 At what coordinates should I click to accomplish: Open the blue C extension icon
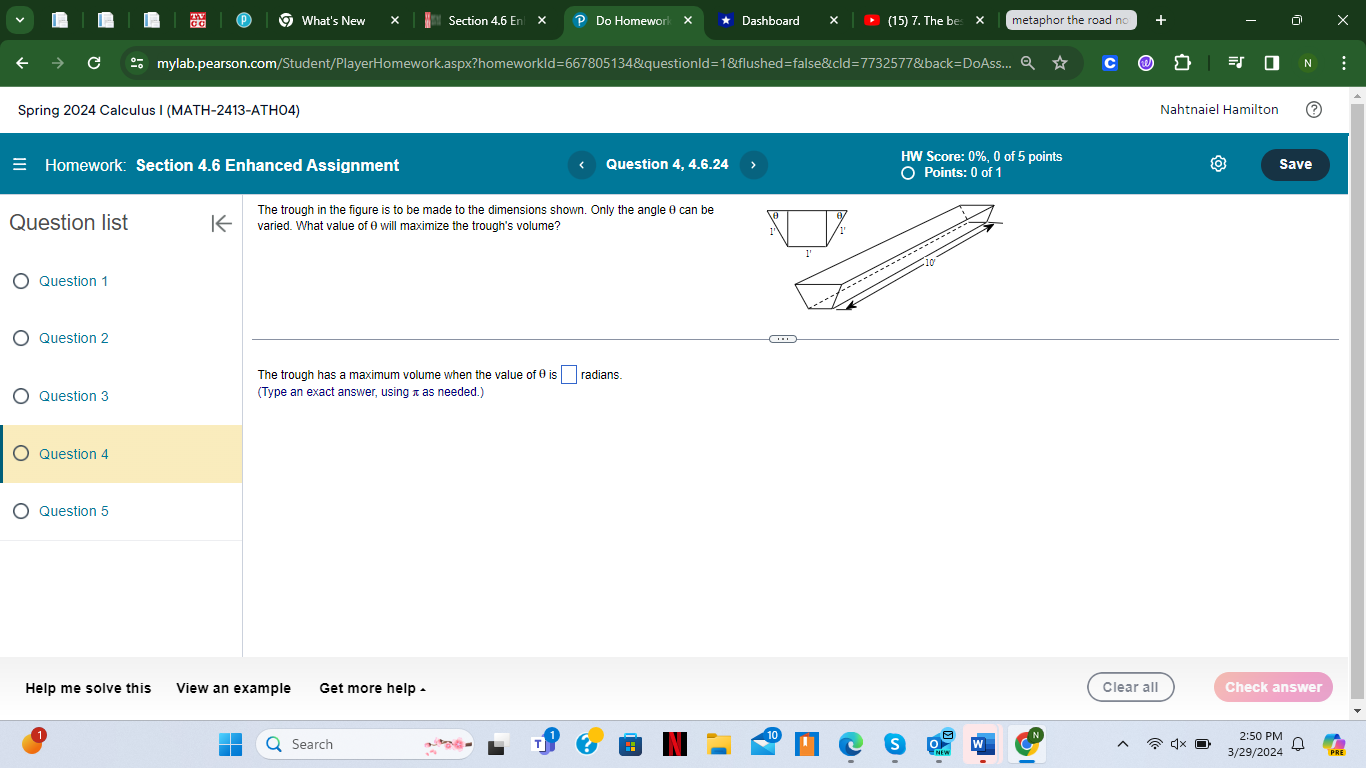click(x=1108, y=63)
